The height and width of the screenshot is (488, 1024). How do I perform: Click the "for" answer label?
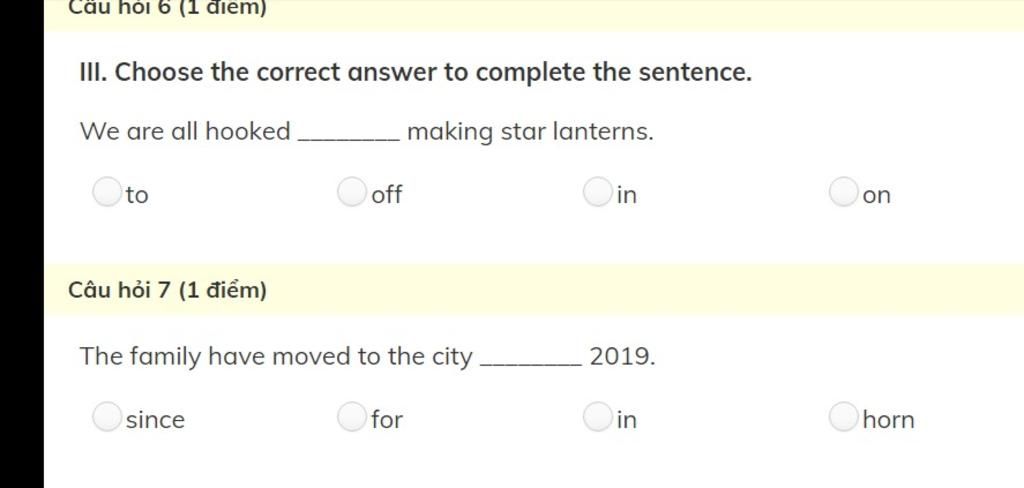coord(387,419)
